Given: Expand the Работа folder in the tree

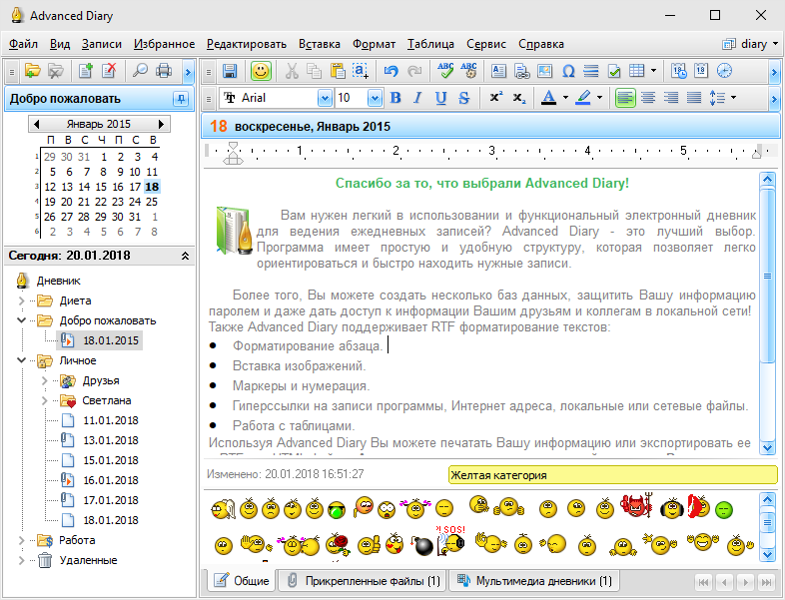Looking at the screenshot, I should tap(23, 540).
